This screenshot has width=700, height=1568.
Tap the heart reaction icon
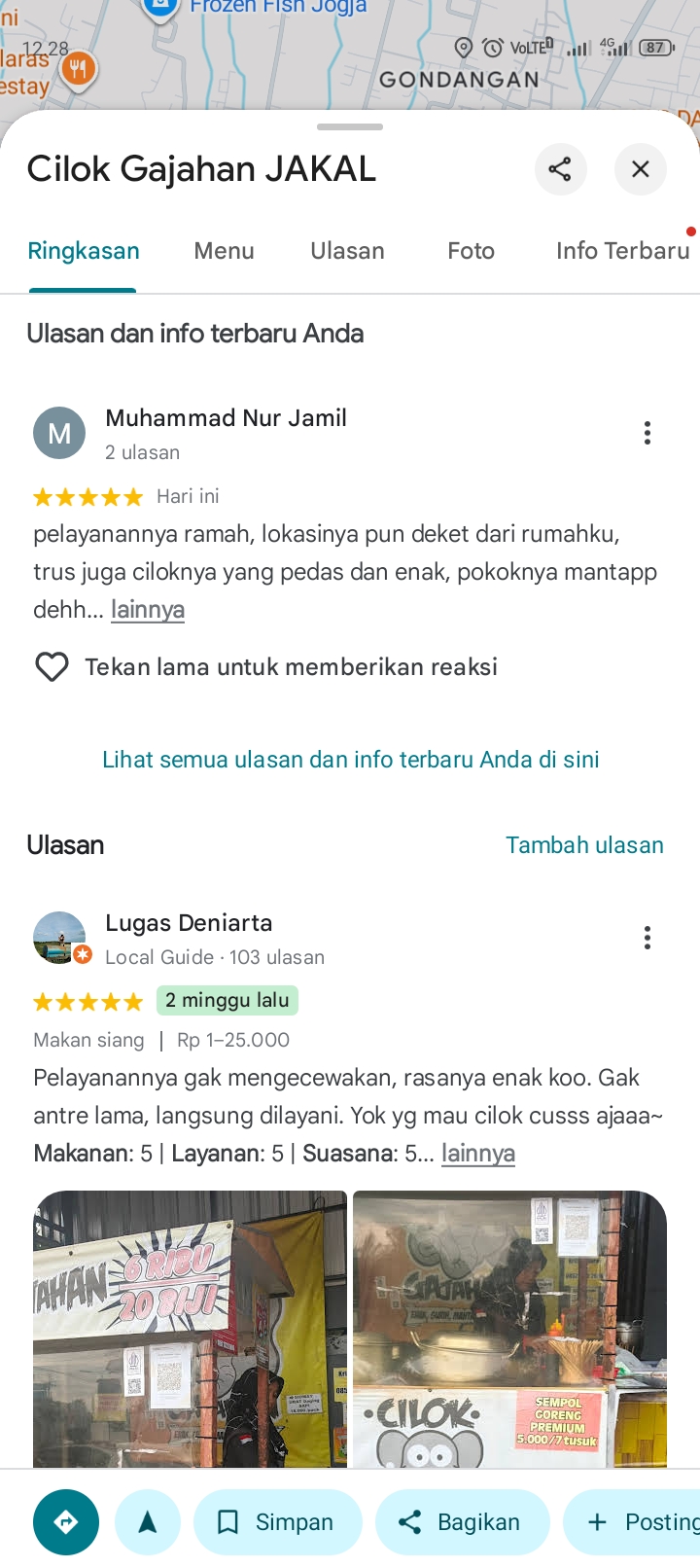[52, 667]
